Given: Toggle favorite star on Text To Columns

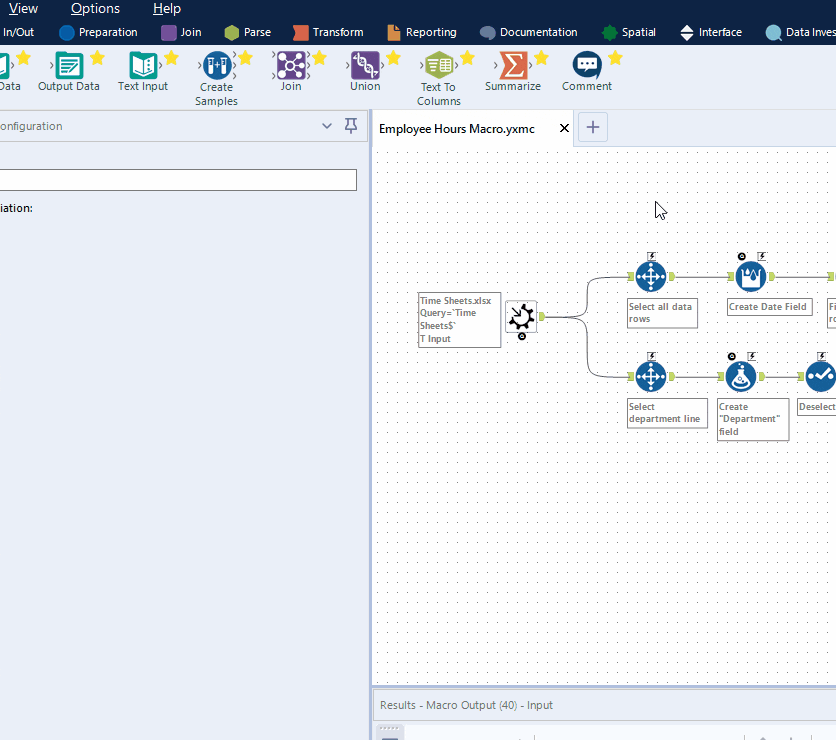Looking at the screenshot, I should (468, 58).
